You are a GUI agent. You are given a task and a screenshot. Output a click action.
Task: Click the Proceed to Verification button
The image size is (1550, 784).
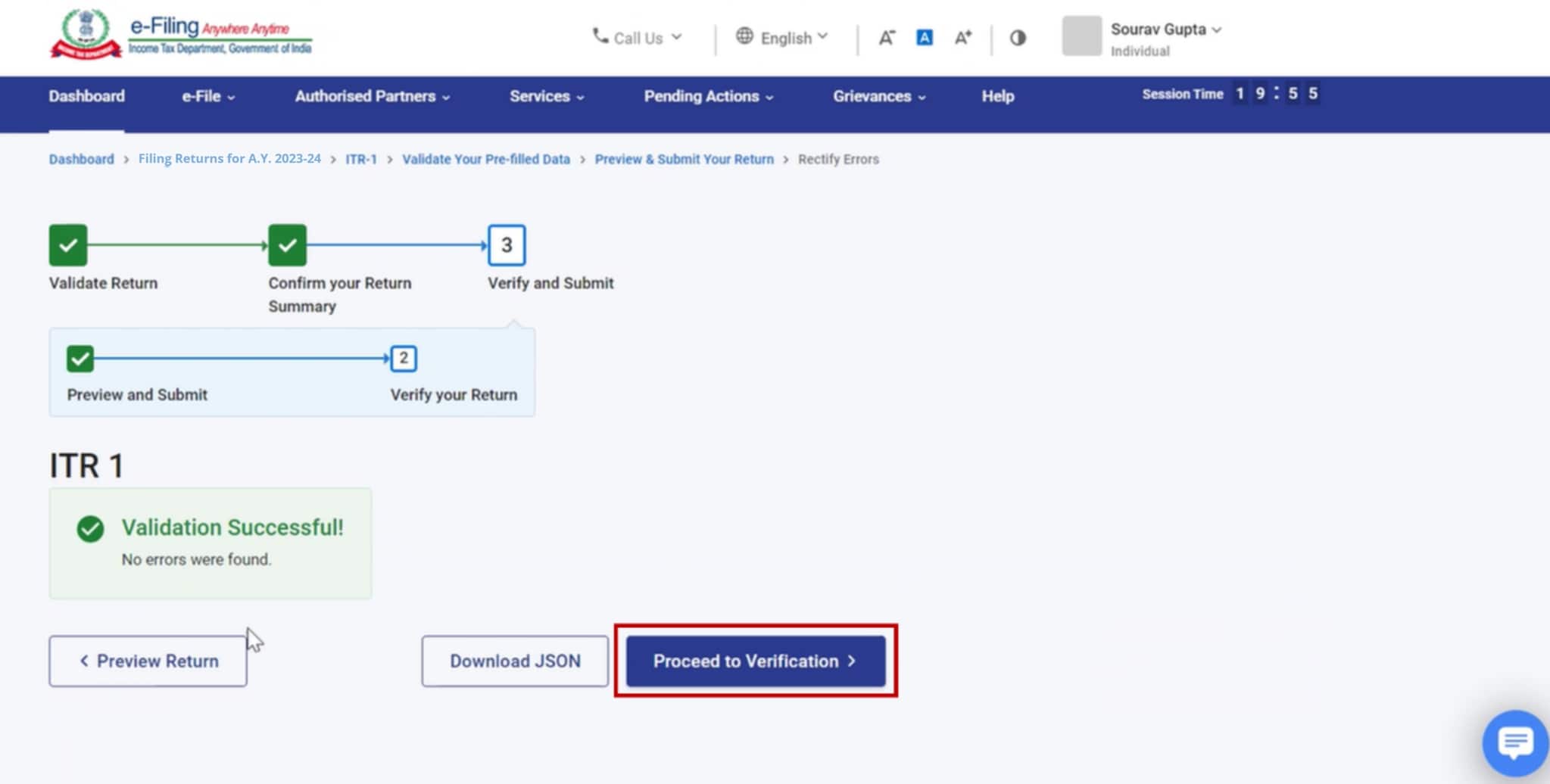coord(755,661)
